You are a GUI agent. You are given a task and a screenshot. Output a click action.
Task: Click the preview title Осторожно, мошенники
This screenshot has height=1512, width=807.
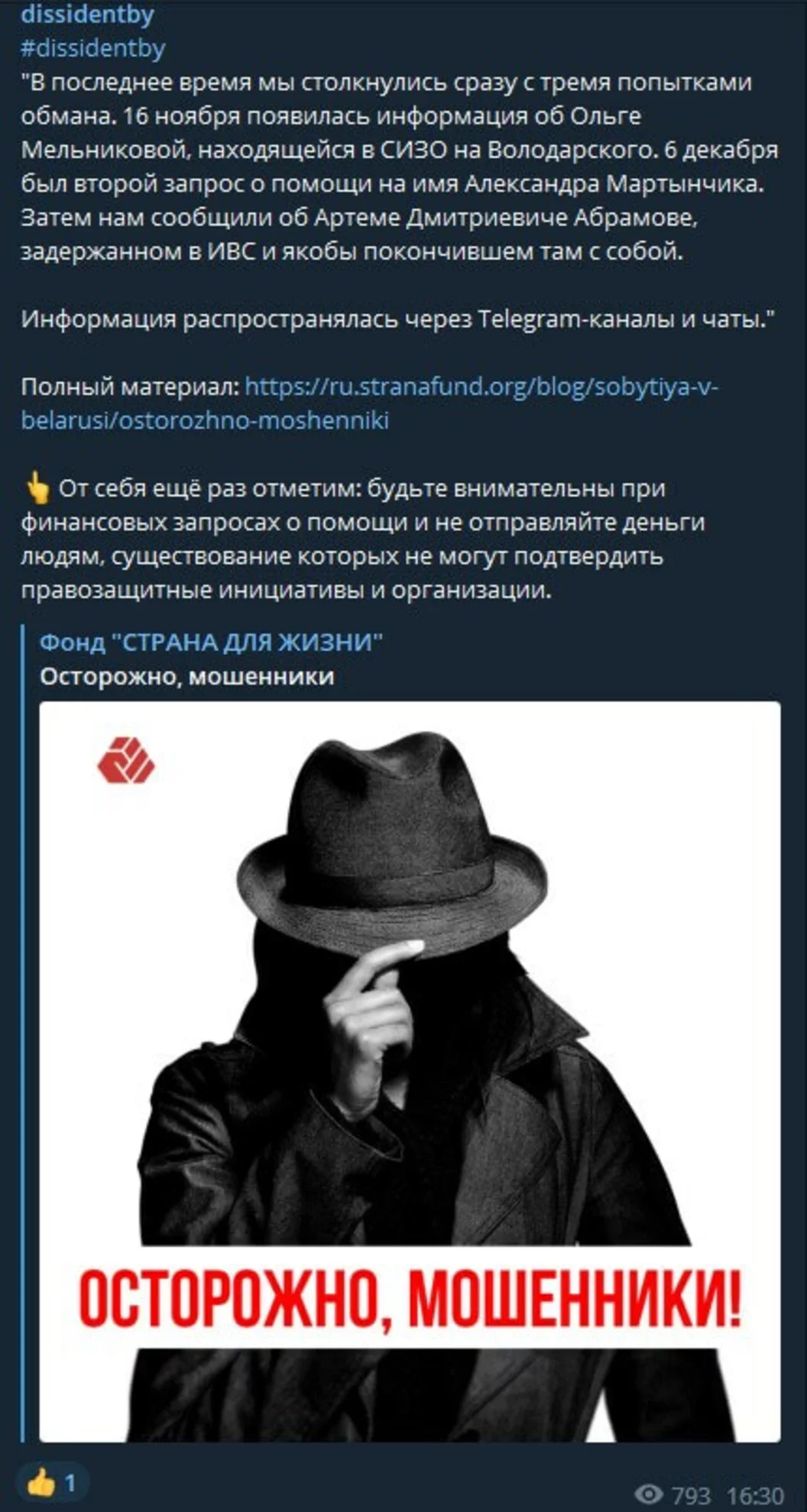187,676
